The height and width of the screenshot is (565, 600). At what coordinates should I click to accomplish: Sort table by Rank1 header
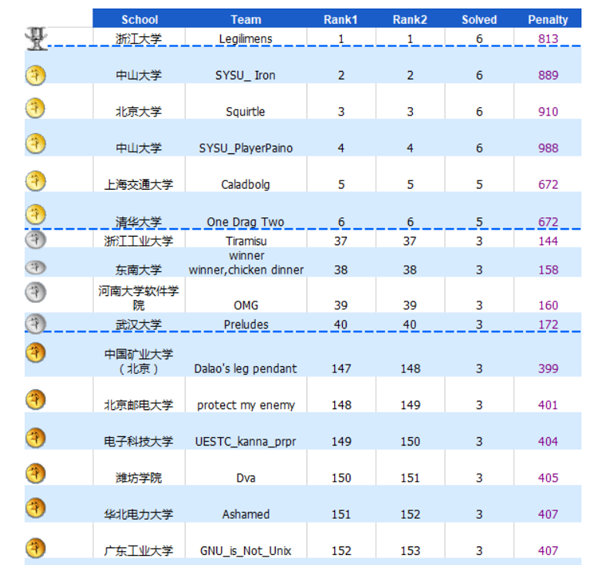point(340,19)
